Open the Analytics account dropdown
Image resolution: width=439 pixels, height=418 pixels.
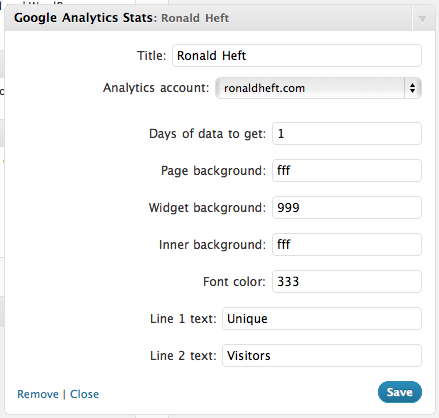pos(318,88)
